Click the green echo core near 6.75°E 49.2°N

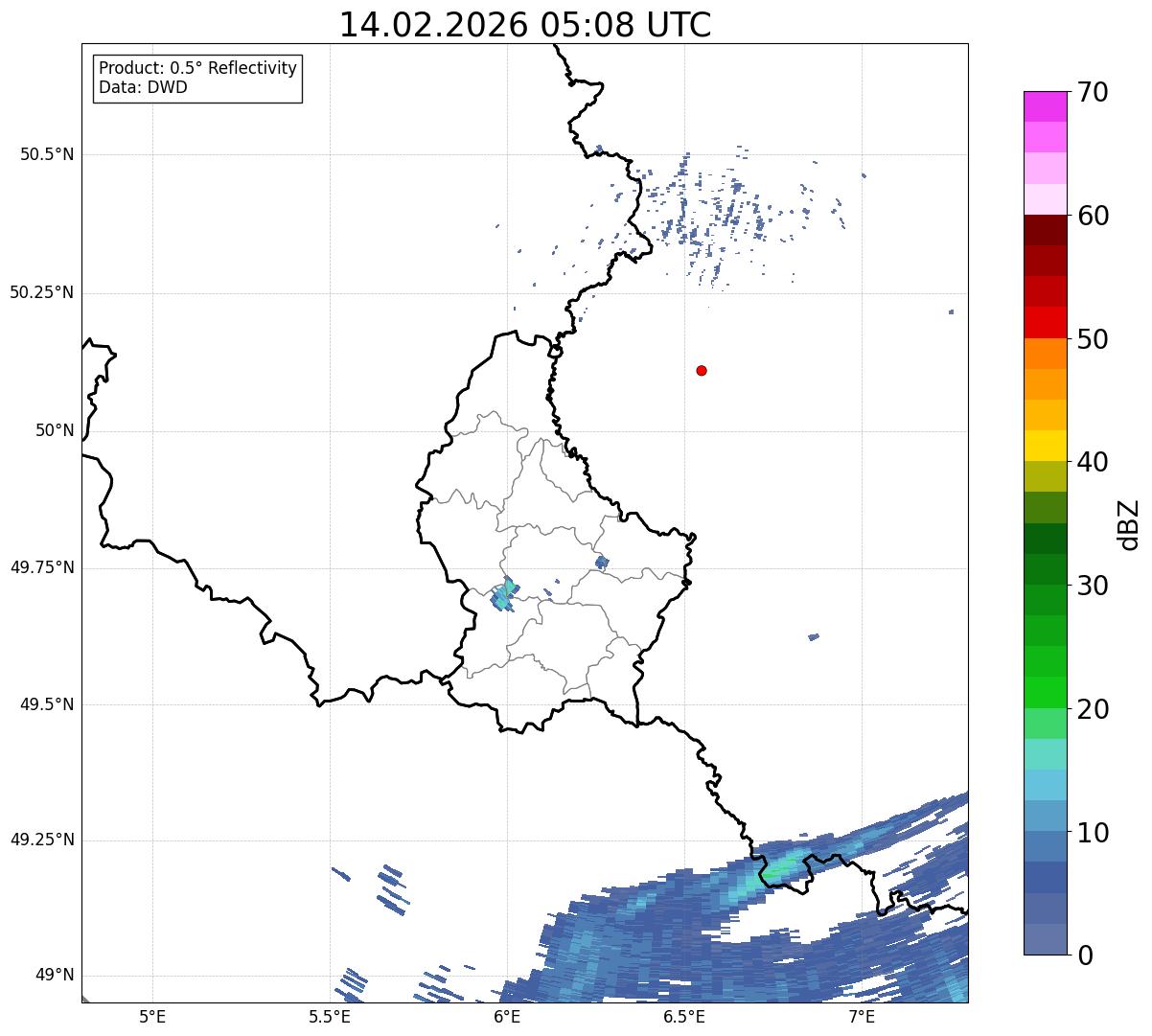(x=776, y=870)
